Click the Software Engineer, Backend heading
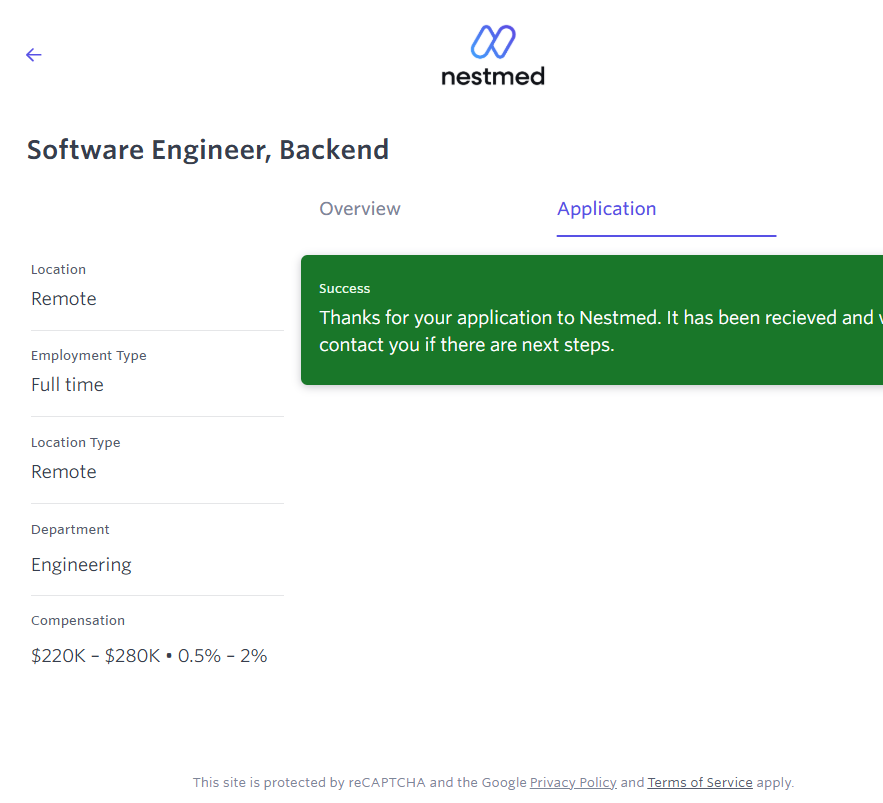Viewport: 883px width, 803px height. click(208, 150)
